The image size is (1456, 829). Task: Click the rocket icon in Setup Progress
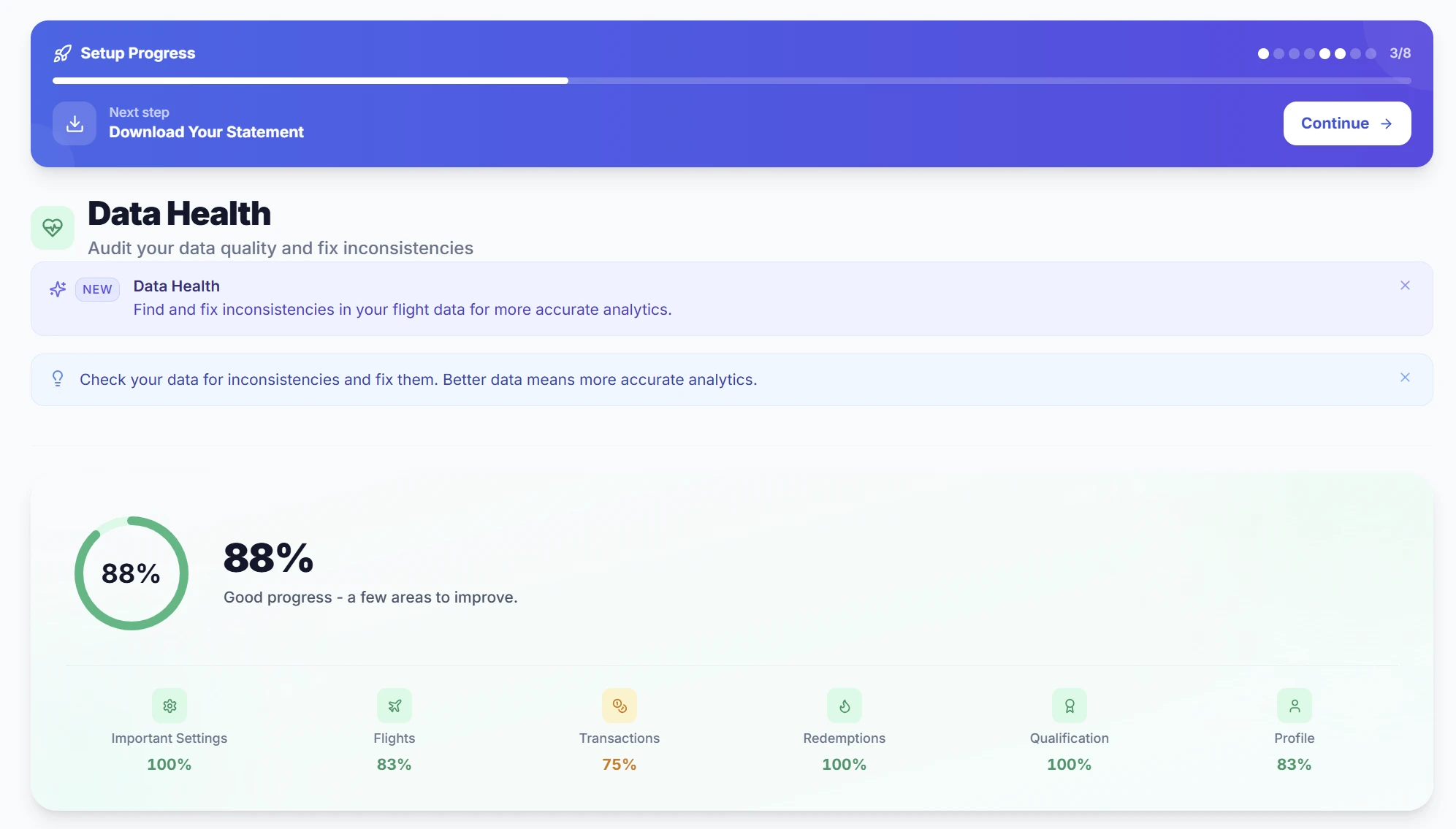[62, 53]
